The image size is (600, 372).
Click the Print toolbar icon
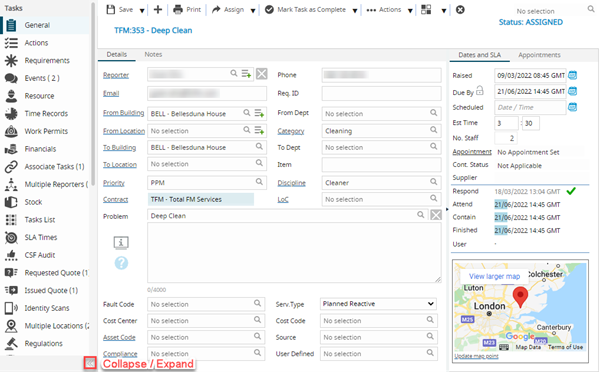178,10
